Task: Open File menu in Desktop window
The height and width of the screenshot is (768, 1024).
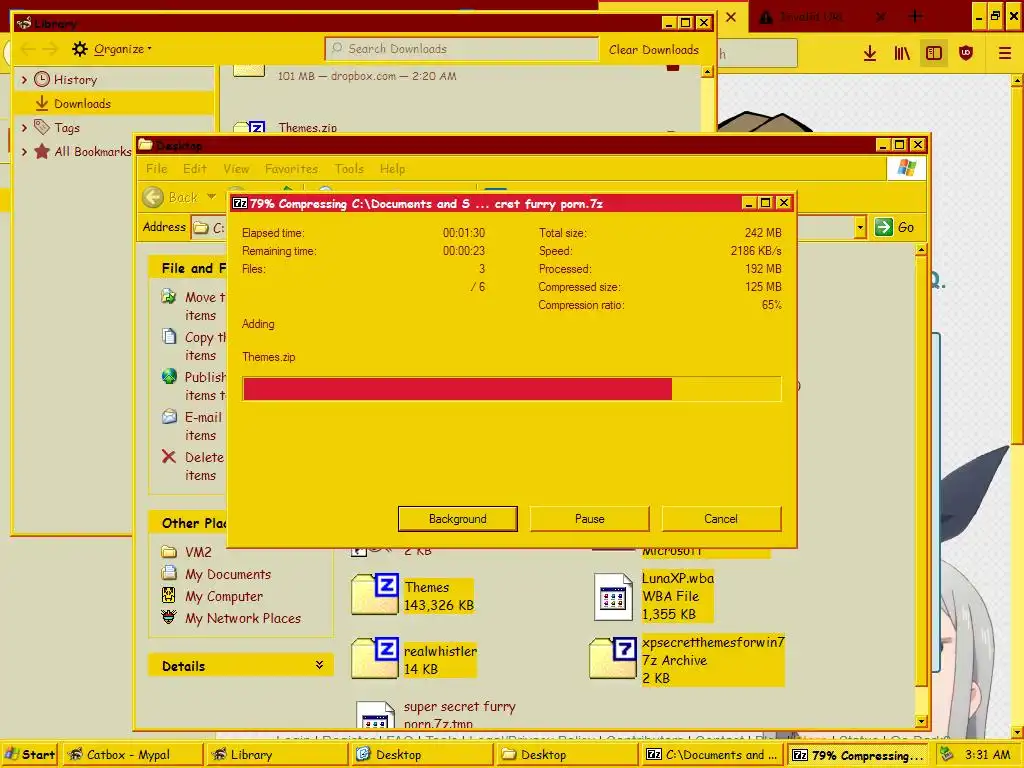Action: point(156,168)
